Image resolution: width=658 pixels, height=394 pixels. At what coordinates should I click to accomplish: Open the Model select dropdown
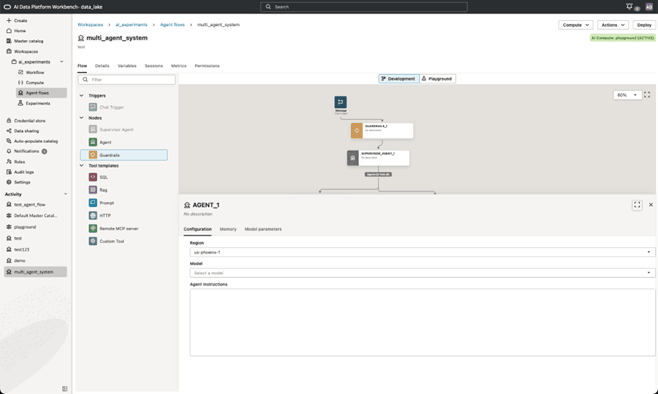point(422,273)
